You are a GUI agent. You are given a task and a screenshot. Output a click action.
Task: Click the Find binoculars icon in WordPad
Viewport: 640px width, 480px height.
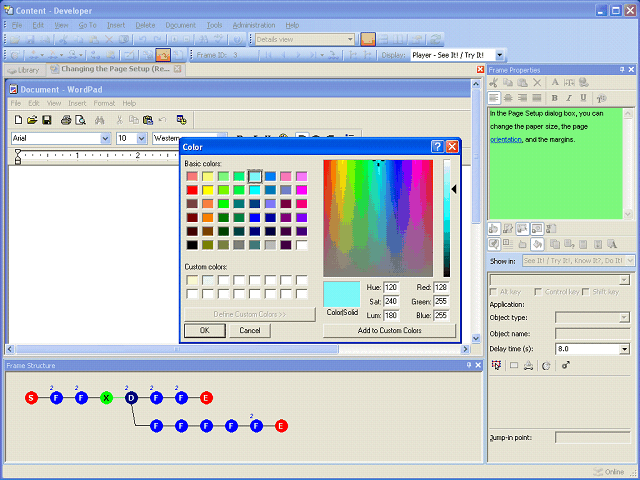point(100,120)
